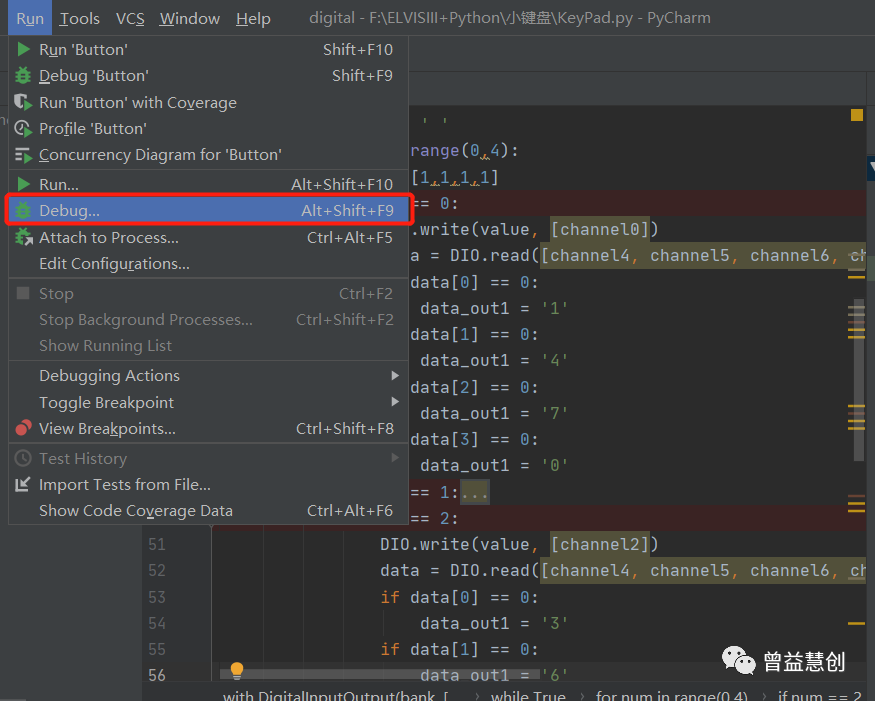Expand Toggle Breakpoint submenu arrow
Viewport: 875px width, 701px height.
coord(395,402)
